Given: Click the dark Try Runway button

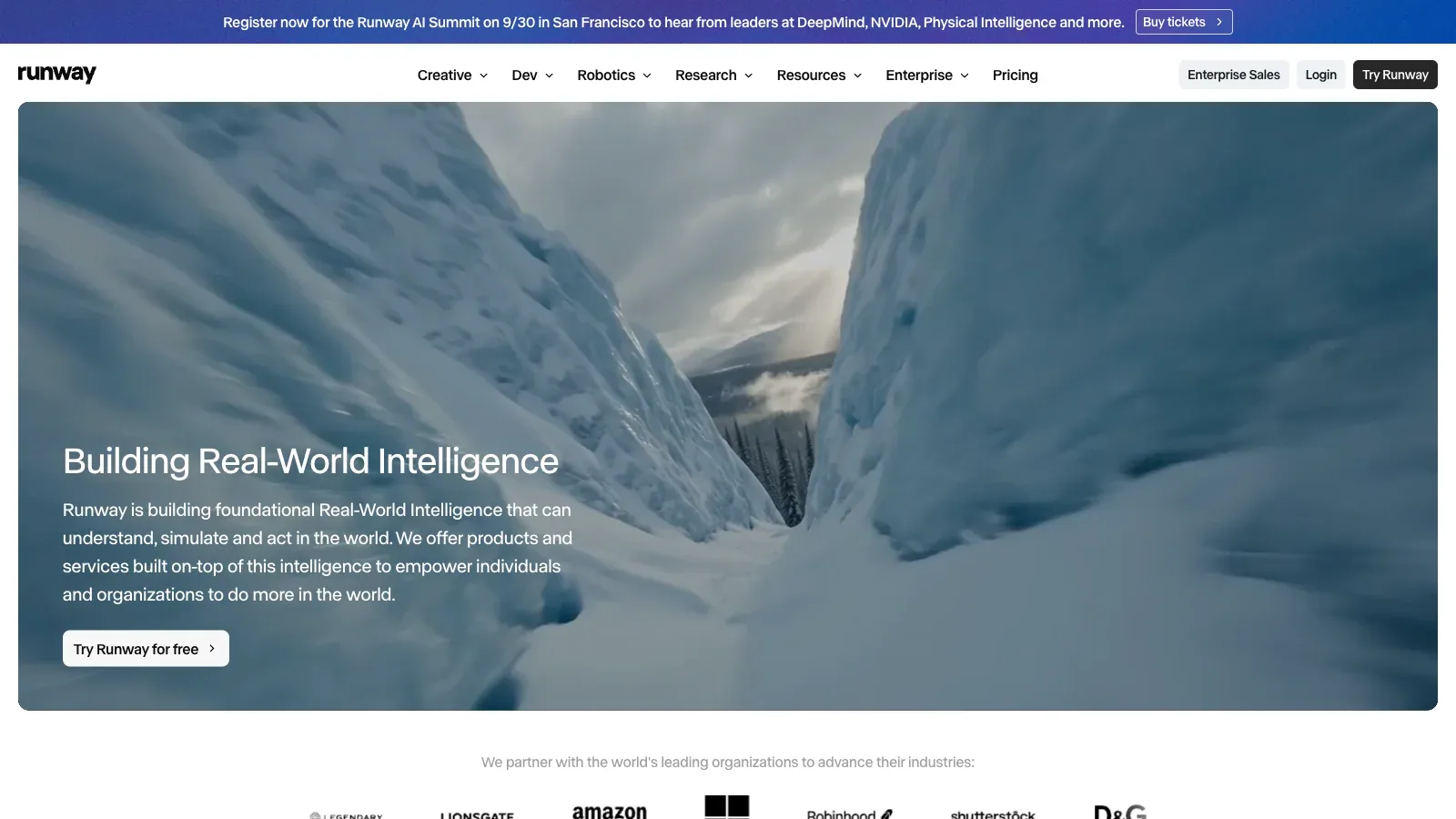Looking at the screenshot, I should 1395,75.
